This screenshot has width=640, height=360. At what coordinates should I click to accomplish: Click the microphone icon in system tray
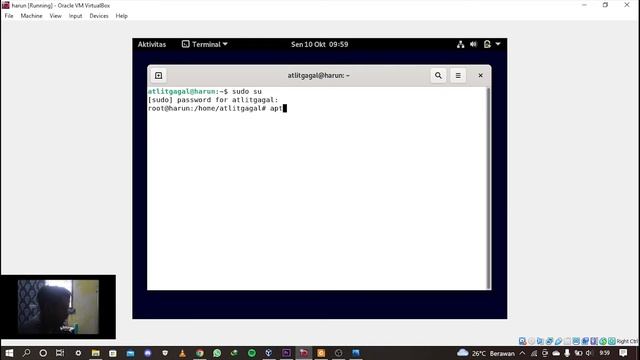pos(567,353)
